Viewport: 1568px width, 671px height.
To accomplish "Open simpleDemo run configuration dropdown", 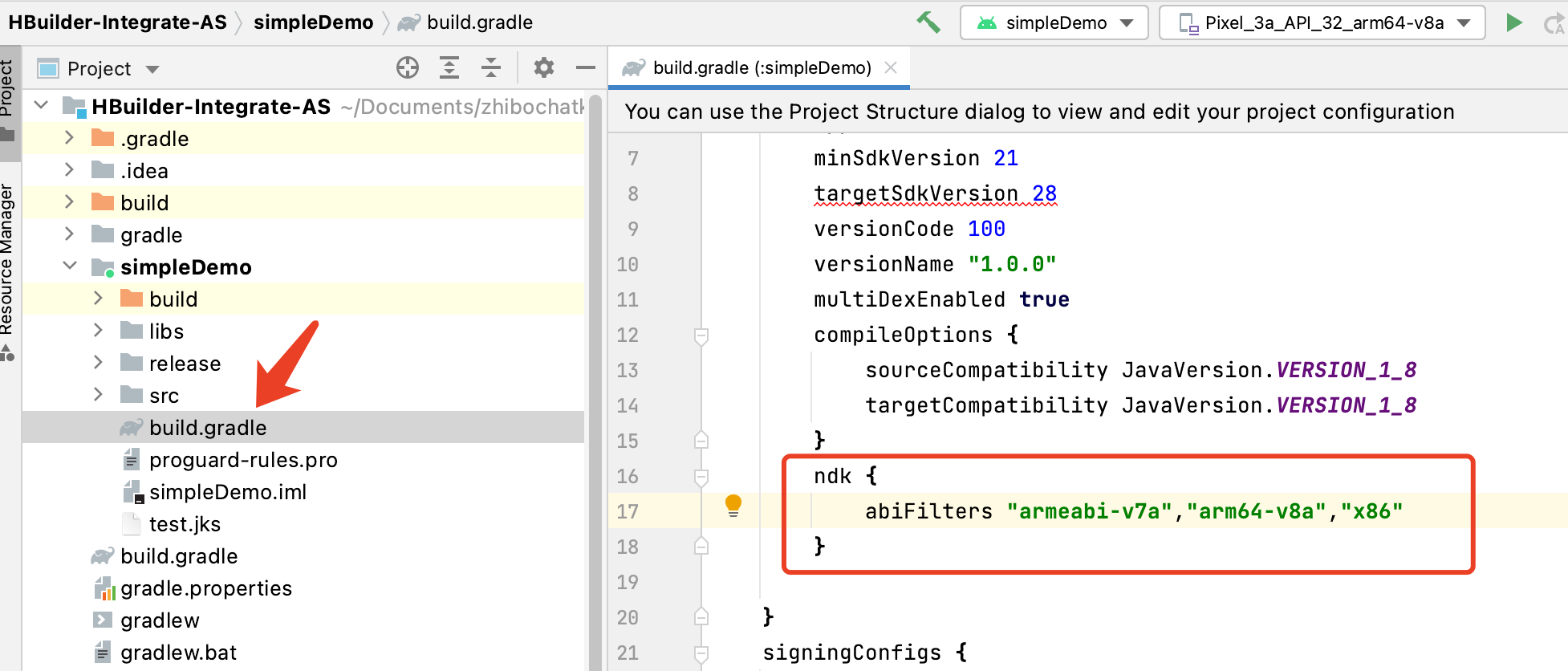I will coord(1054,22).
